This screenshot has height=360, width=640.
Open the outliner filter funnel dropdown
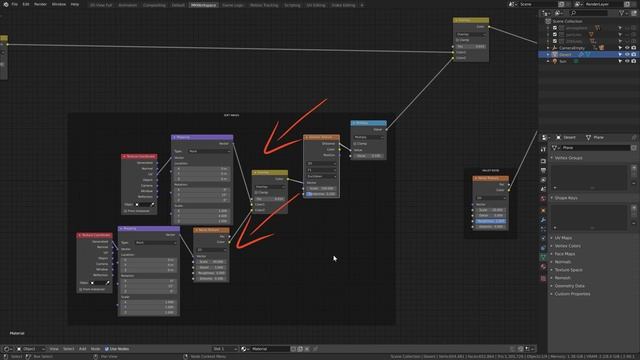point(623,13)
